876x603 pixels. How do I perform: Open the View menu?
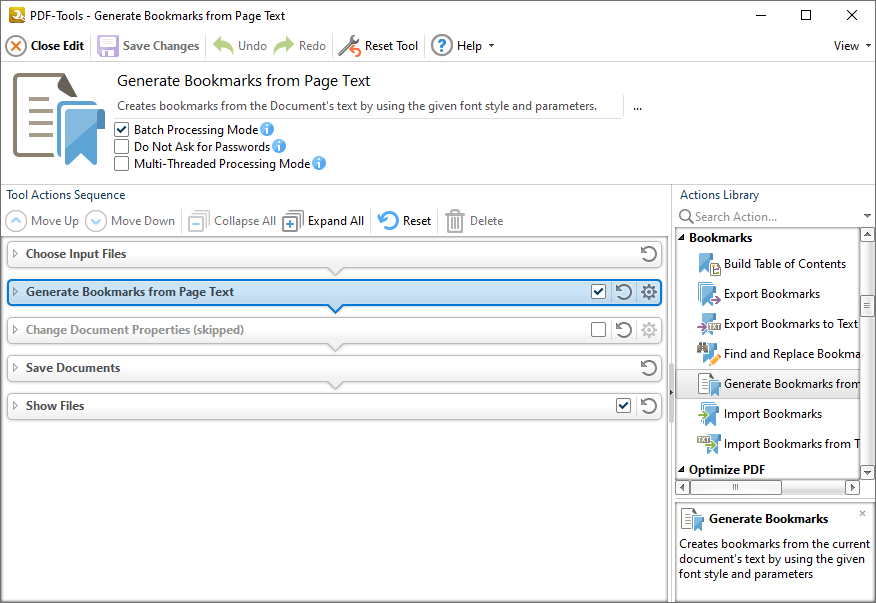point(849,45)
